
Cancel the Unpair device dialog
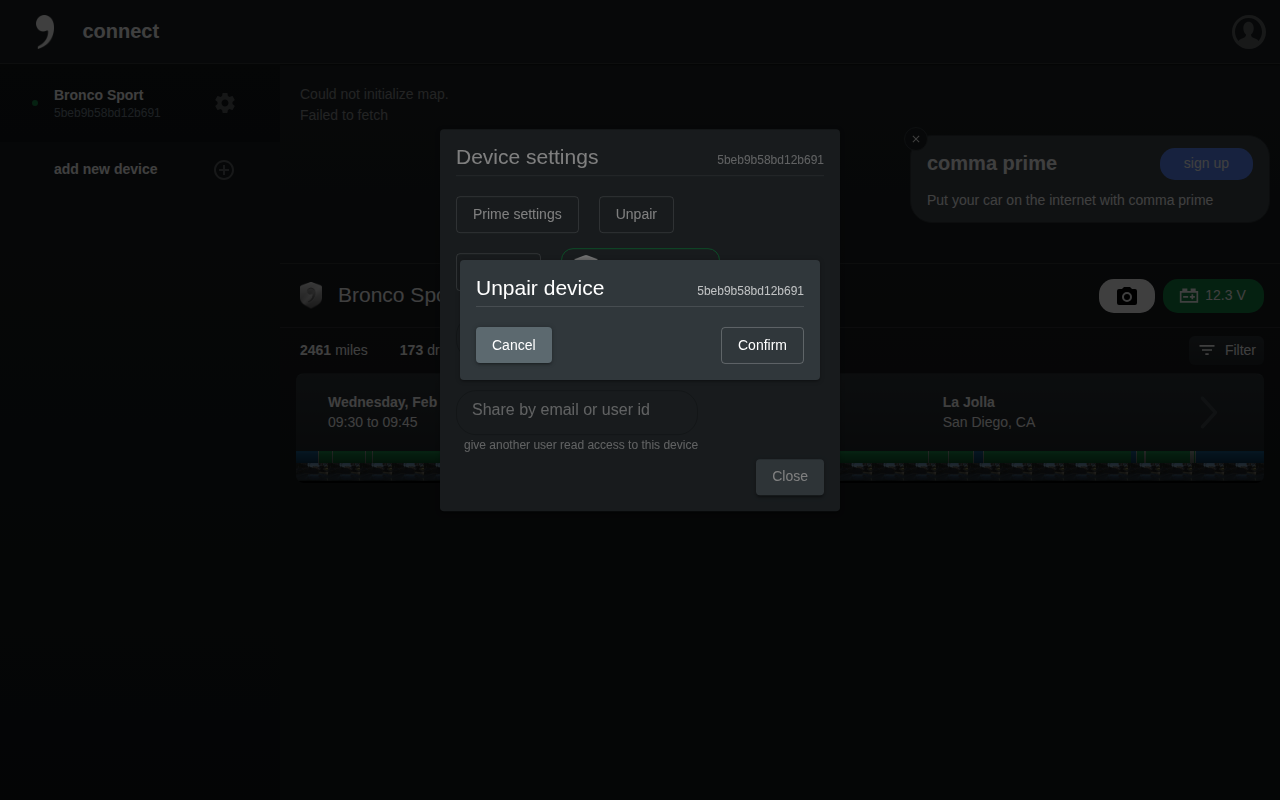click(x=514, y=345)
